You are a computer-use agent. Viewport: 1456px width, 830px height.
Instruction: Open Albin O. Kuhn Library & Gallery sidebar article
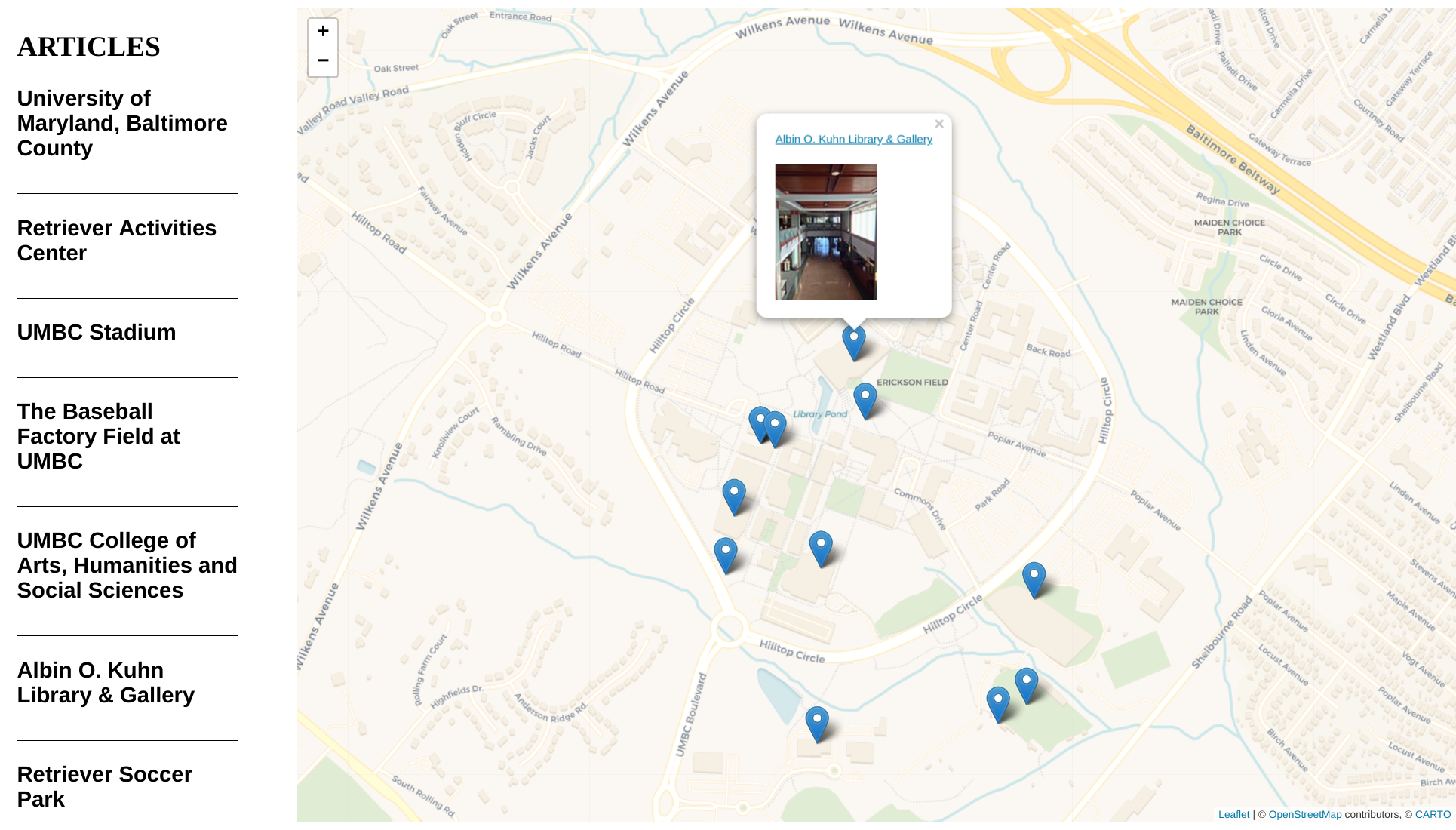pyautogui.click(x=106, y=683)
